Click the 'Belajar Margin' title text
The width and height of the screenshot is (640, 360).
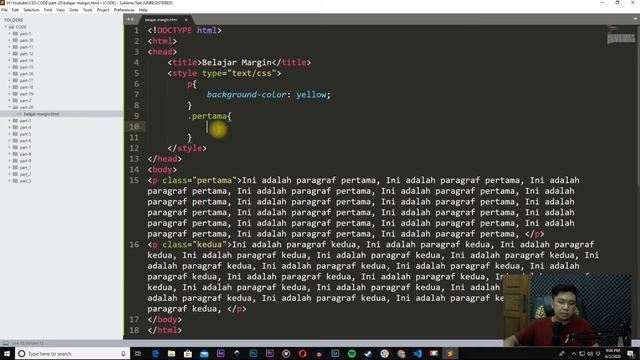[x=237, y=62]
